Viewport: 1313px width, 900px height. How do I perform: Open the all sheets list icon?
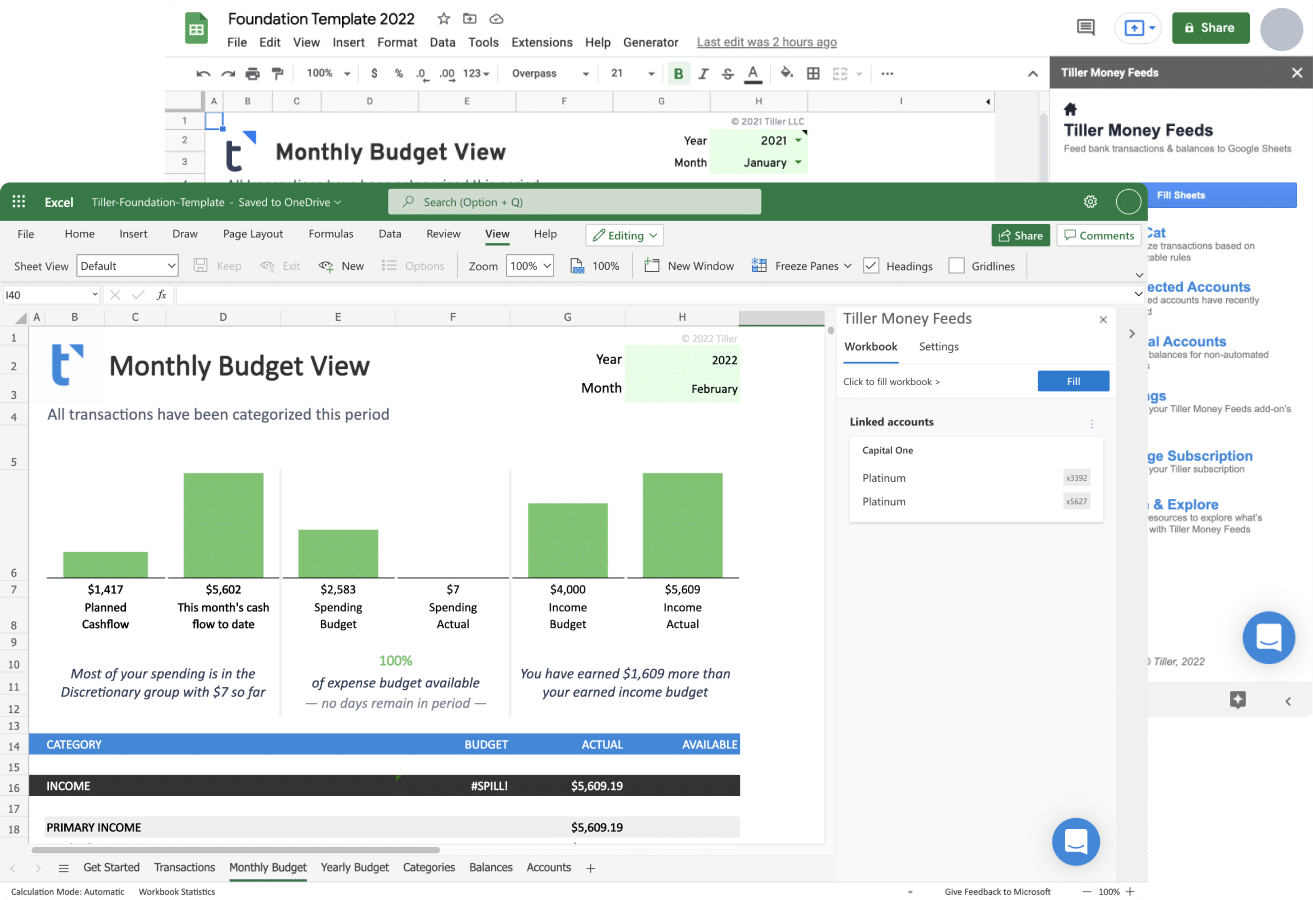coord(64,868)
